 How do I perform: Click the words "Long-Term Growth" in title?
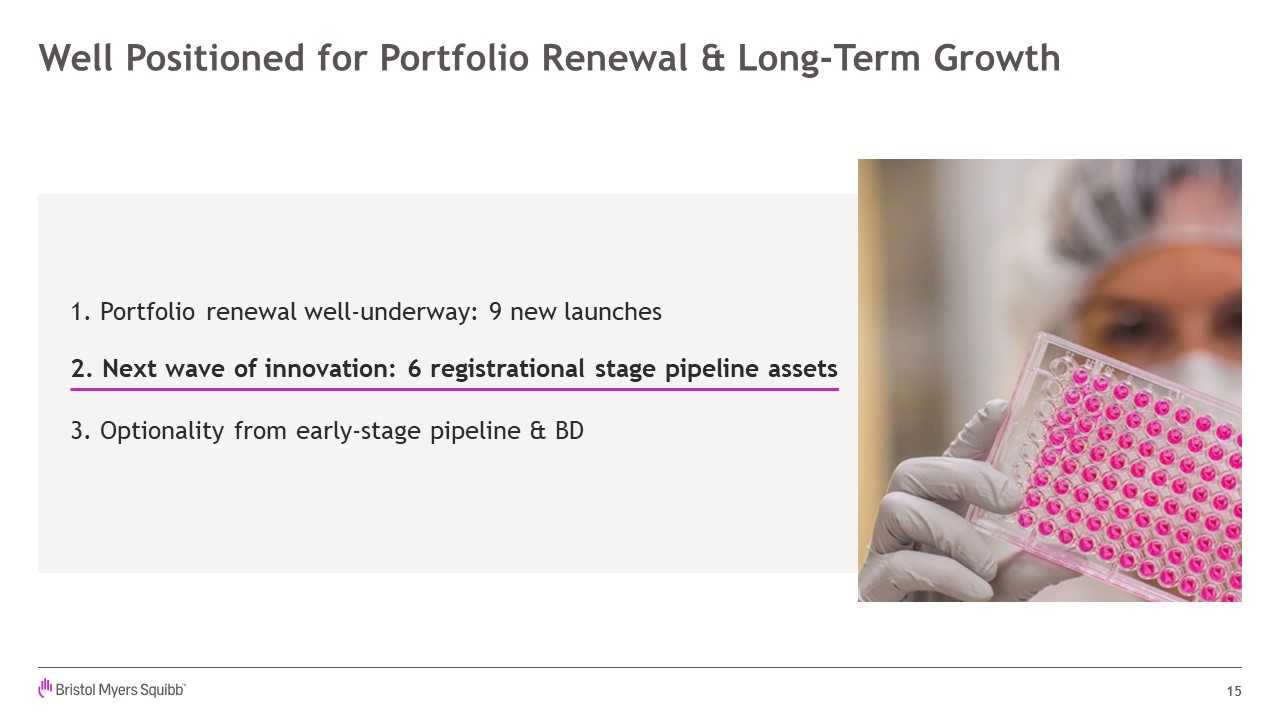click(899, 58)
